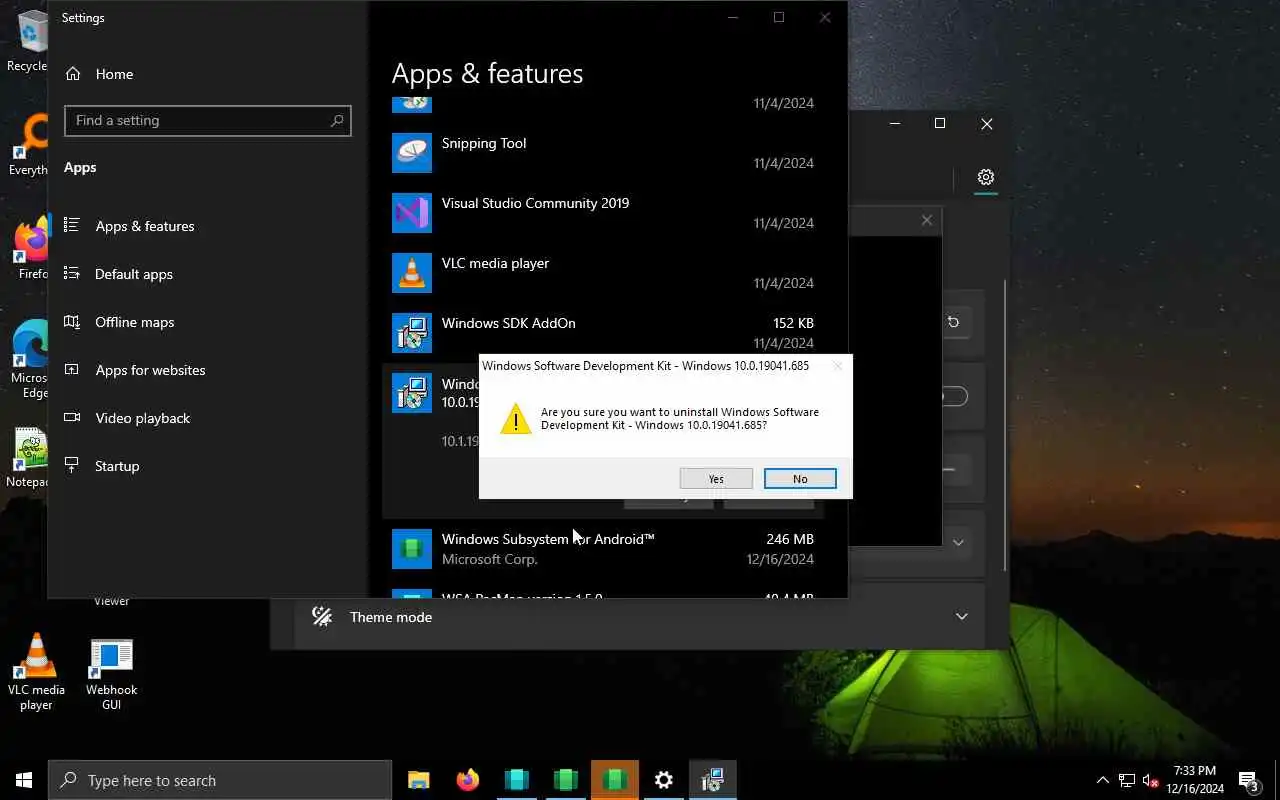
Task: Click the installer icon on taskbar
Action: pos(713,780)
